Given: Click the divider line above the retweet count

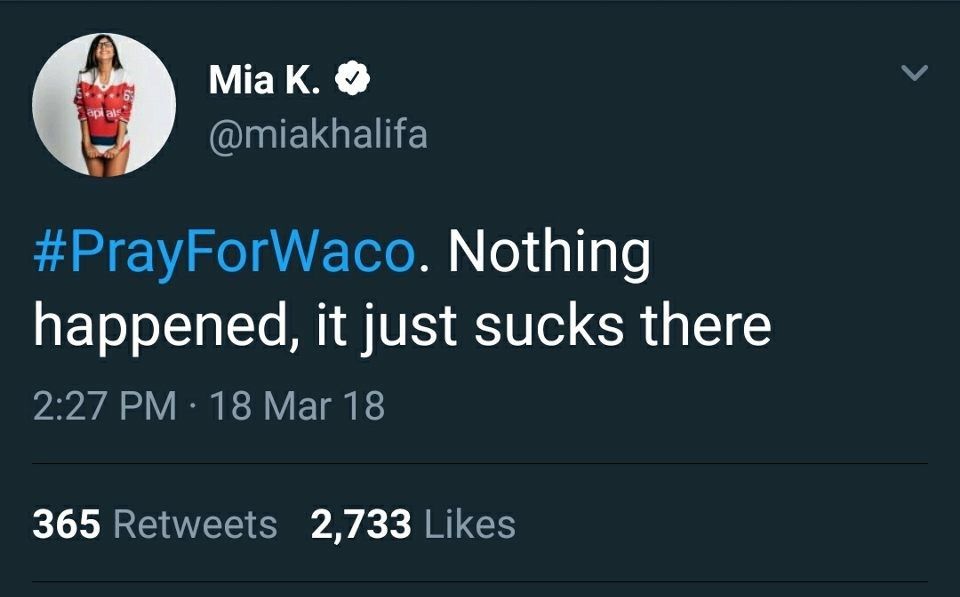Looking at the screenshot, I should [480, 464].
